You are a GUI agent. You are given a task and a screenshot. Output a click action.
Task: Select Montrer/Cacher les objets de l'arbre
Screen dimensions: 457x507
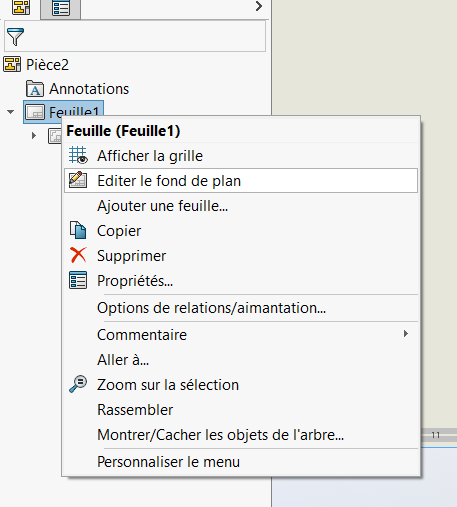point(220,435)
